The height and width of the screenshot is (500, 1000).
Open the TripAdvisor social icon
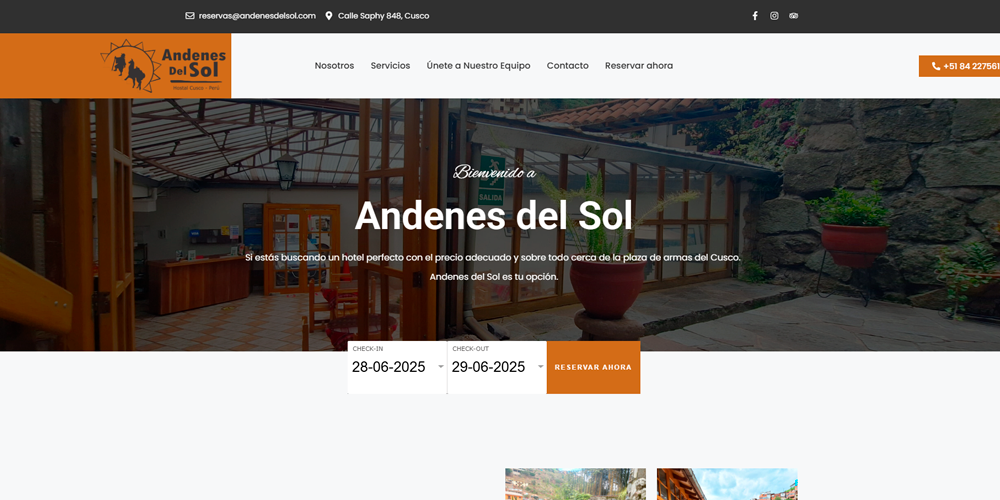793,16
